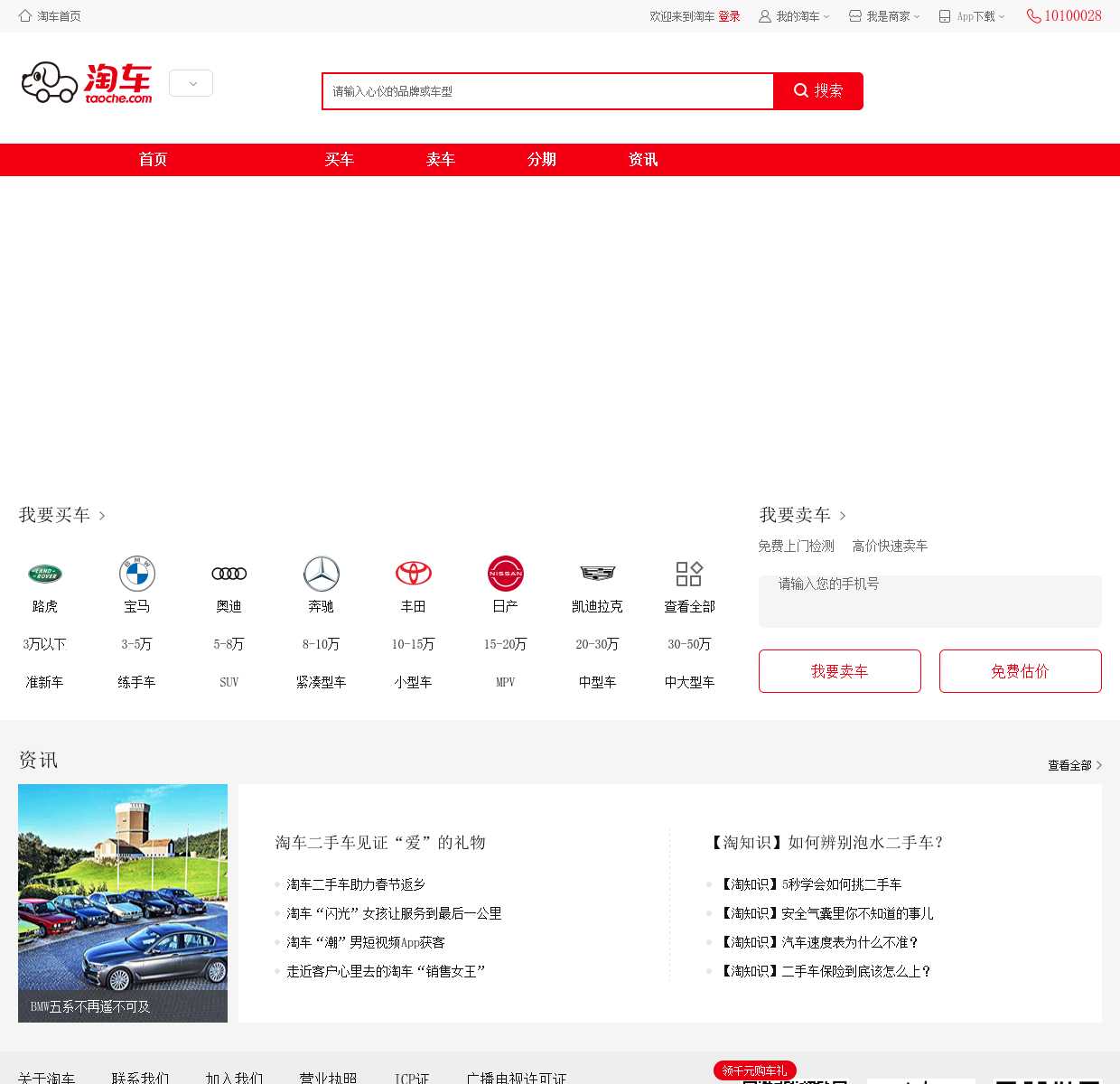Open the BMW 5 series news thumbnail

123,902
